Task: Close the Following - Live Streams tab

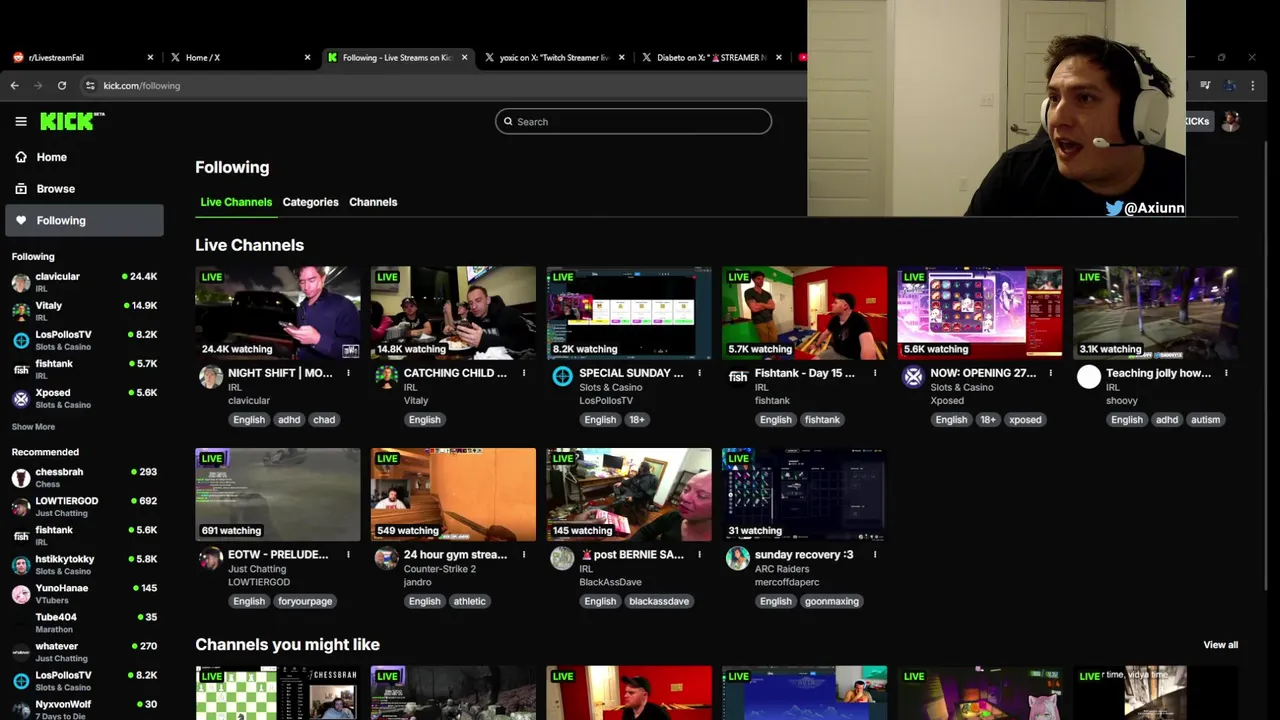Action: pos(464,57)
